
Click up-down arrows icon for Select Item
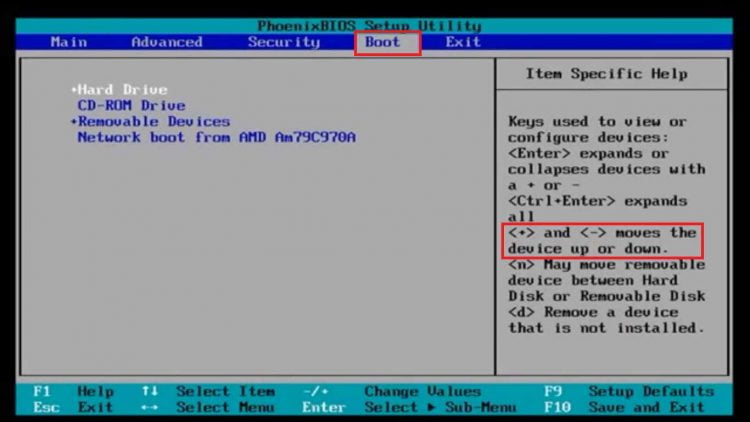150,391
